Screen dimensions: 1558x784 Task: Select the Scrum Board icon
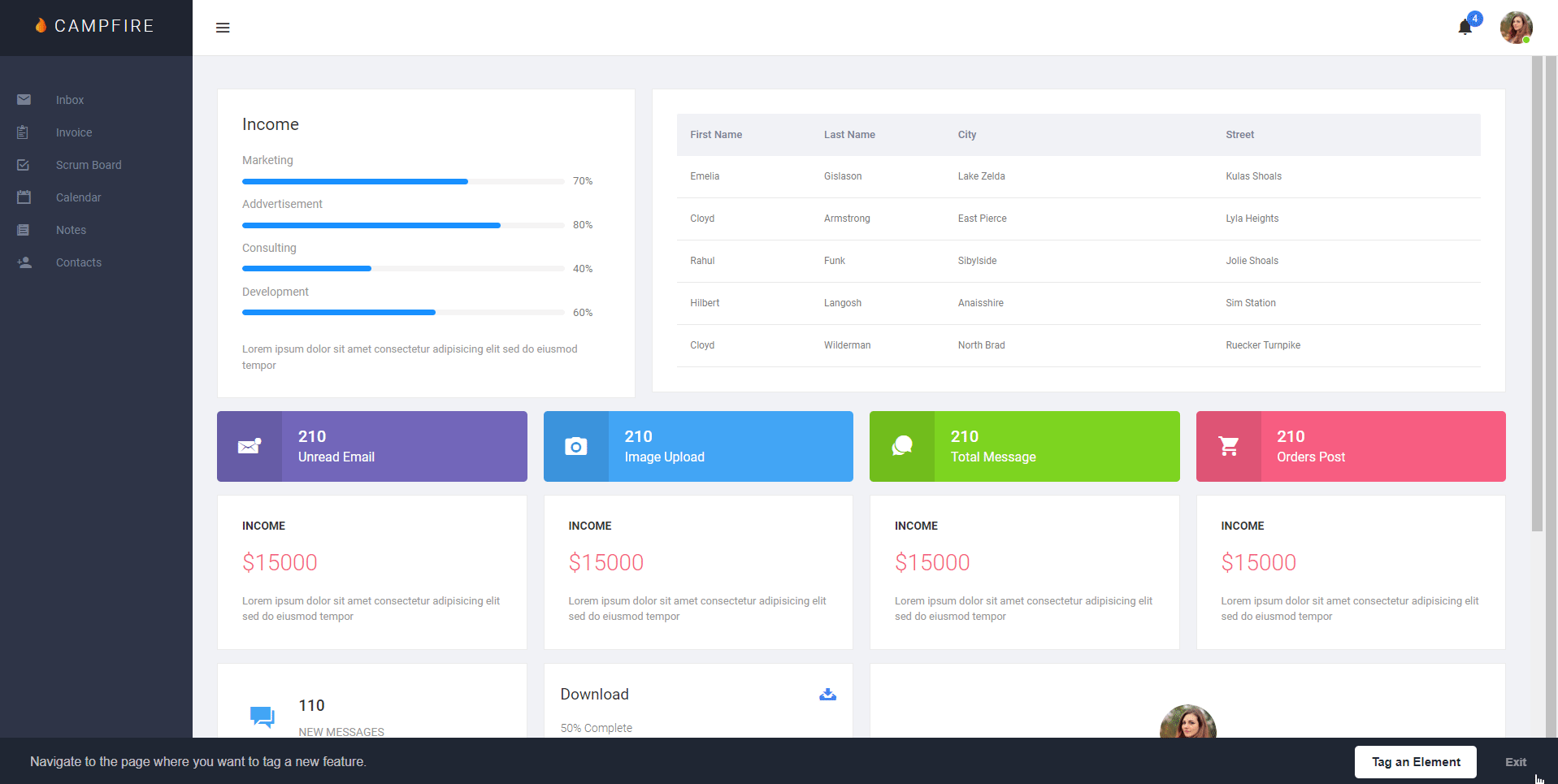click(24, 164)
